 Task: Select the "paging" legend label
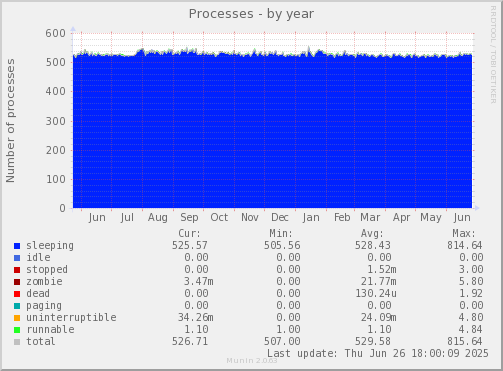click(x=44, y=306)
